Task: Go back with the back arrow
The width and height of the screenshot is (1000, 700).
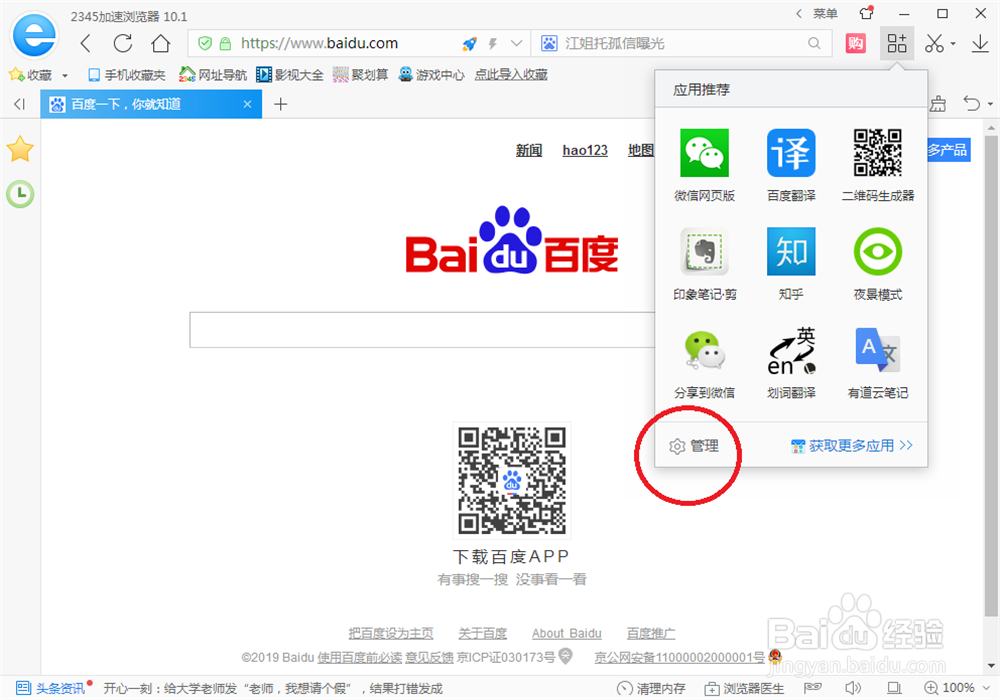Action: [86, 43]
